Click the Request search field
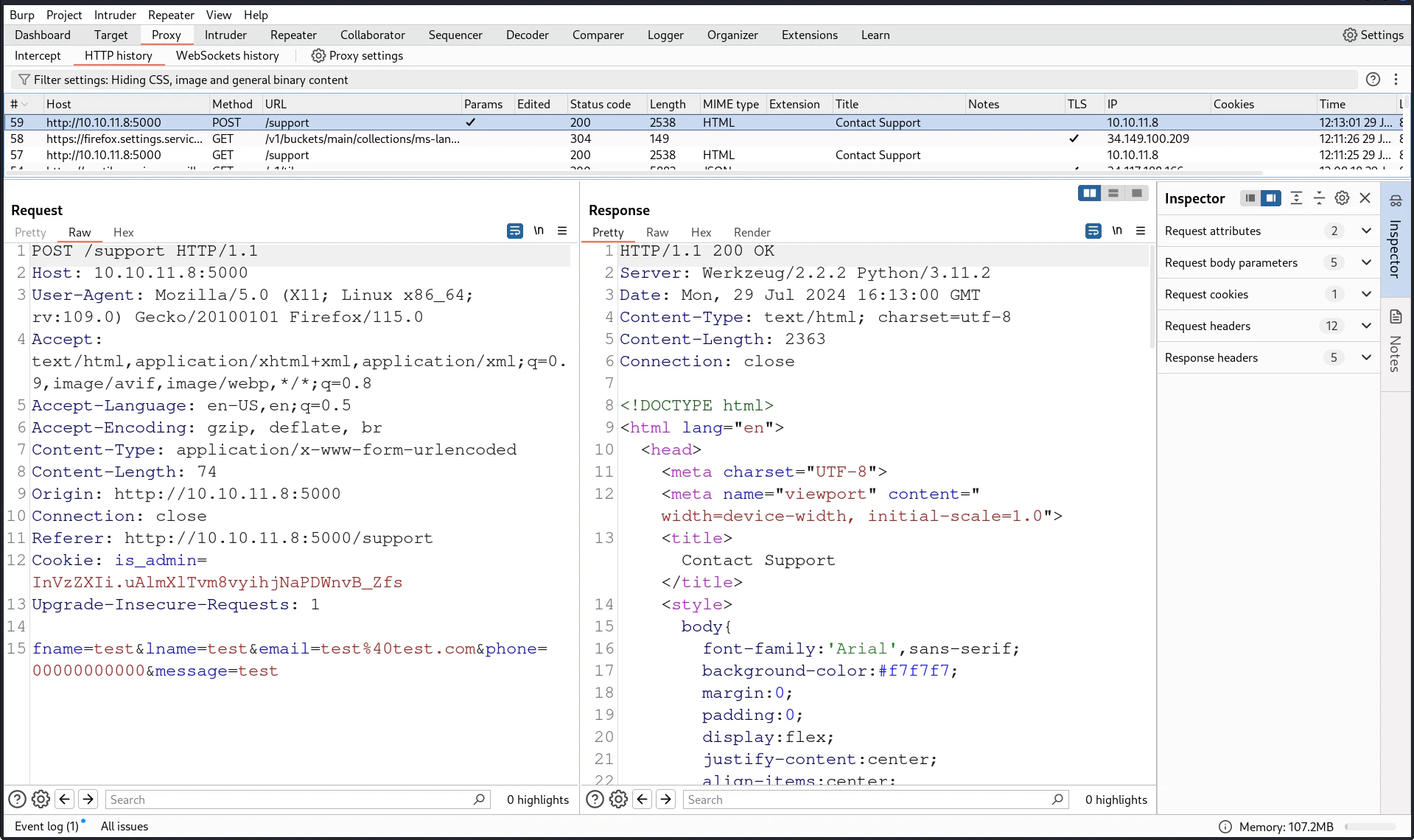This screenshot has height=840, width=1414. tap(298, 799)
